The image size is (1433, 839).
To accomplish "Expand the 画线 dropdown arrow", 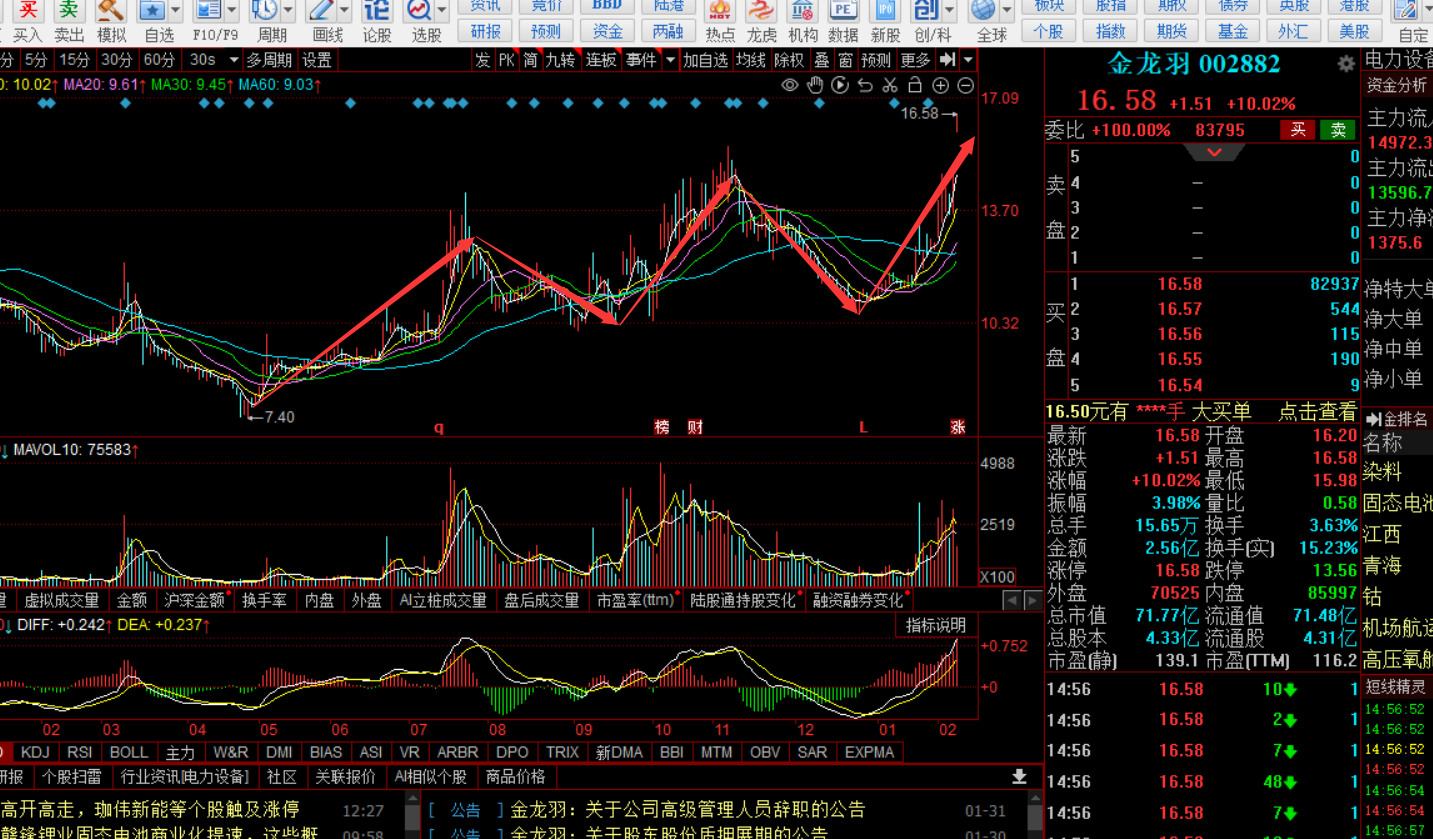I will point(344,11).
